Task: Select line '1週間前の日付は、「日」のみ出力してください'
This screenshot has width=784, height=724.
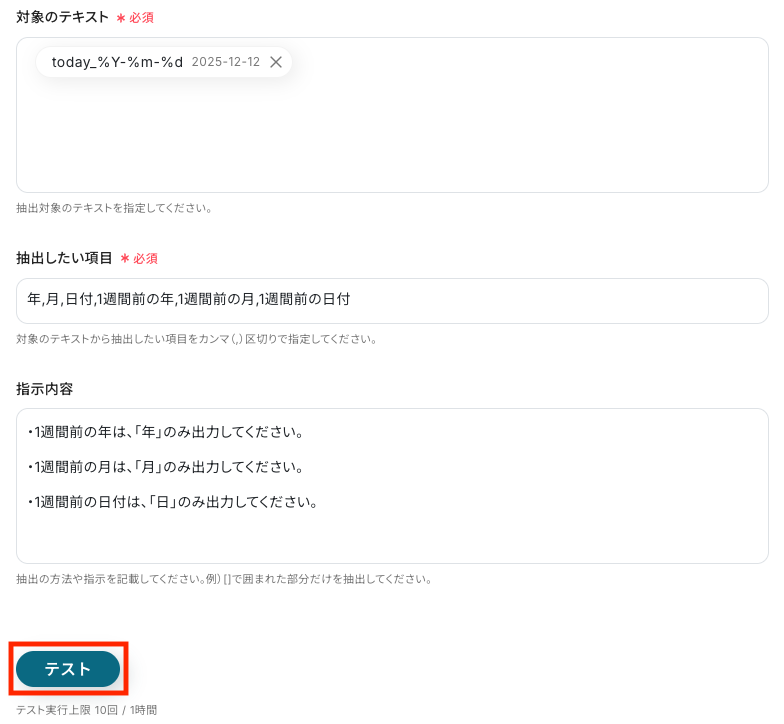Action: click(172, 502)
